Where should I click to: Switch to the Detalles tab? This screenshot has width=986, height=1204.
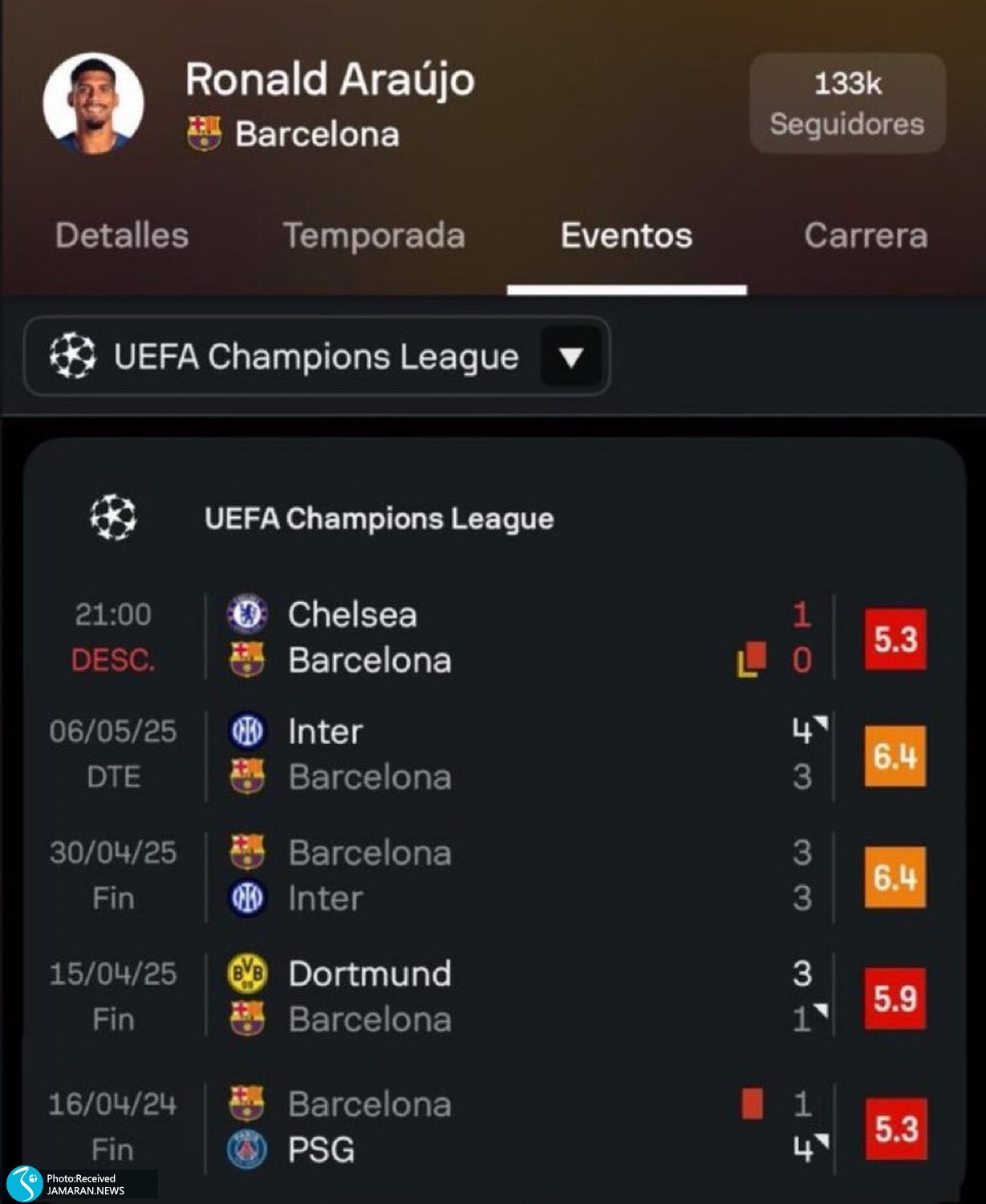[122, 236]
